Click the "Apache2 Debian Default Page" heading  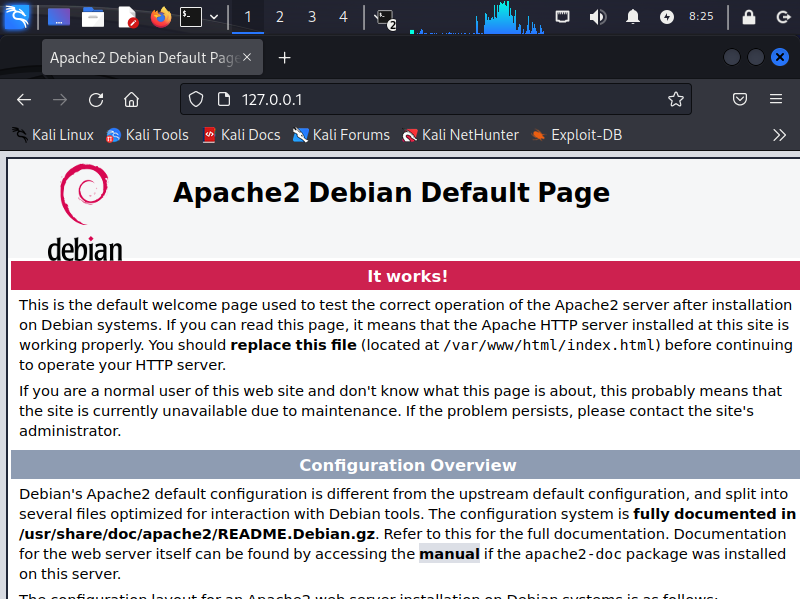click(x=391, y=192)
